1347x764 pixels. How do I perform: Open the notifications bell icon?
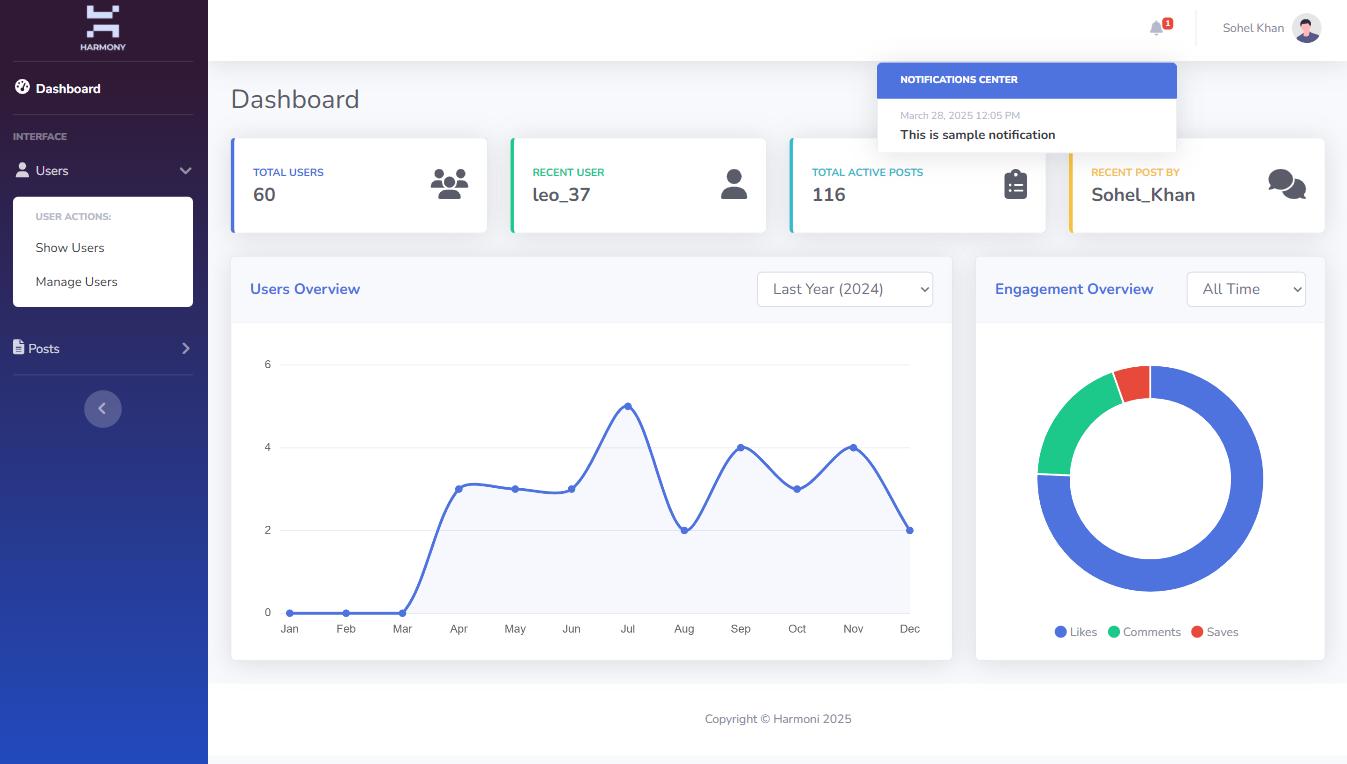coord(1156,28)
